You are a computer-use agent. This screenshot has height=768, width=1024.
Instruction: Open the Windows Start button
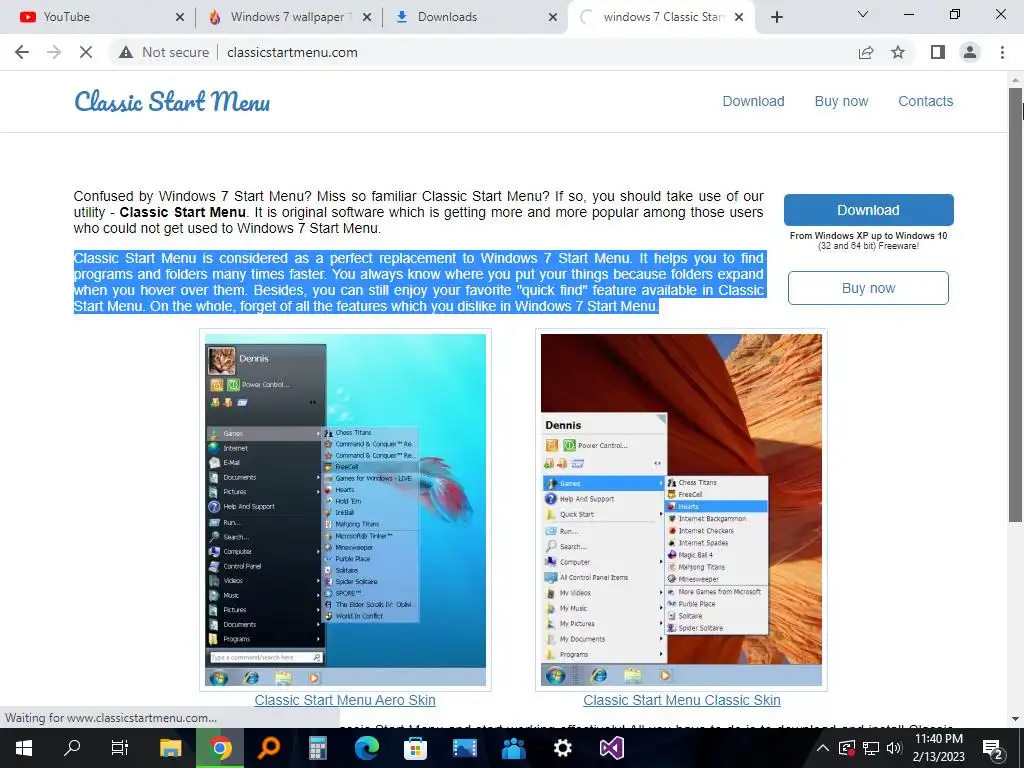24,748
